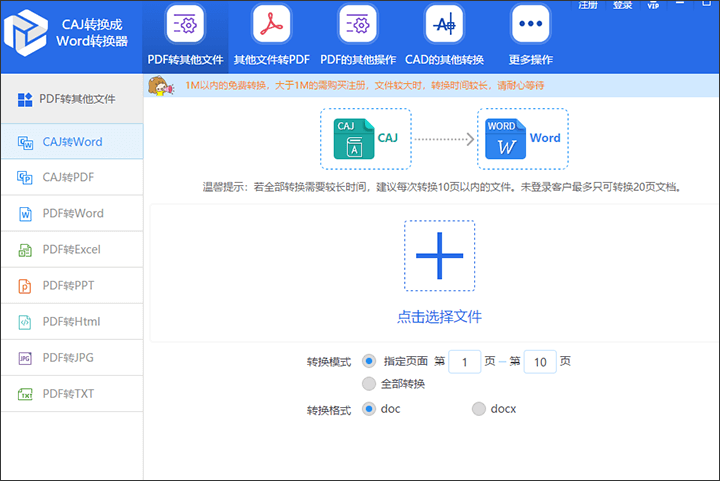The image size is (720, 481).
Task: Open the PDF转其他文件 gear icon
Action: click(x=185, y=24)
